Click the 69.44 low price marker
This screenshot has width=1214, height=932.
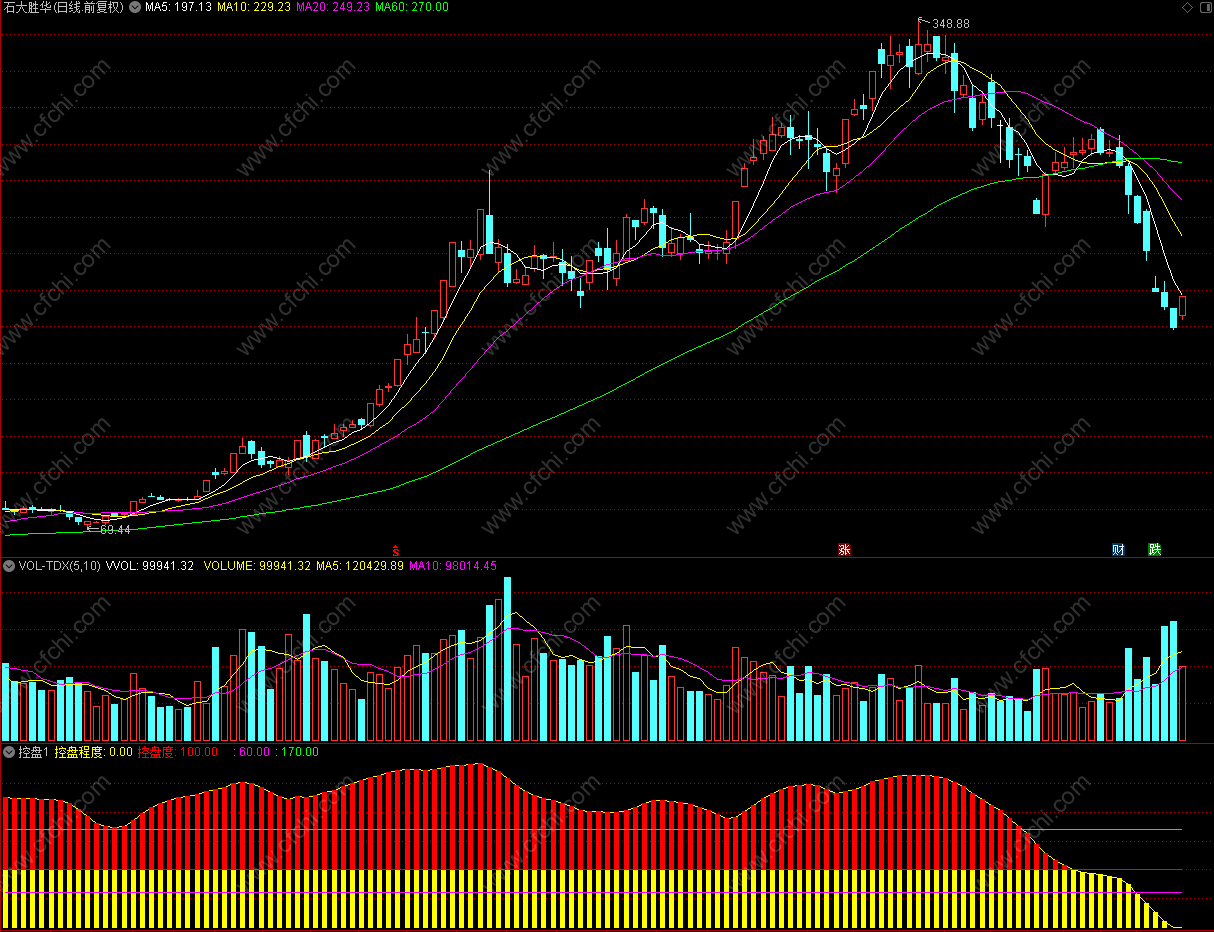click(115, 529)
